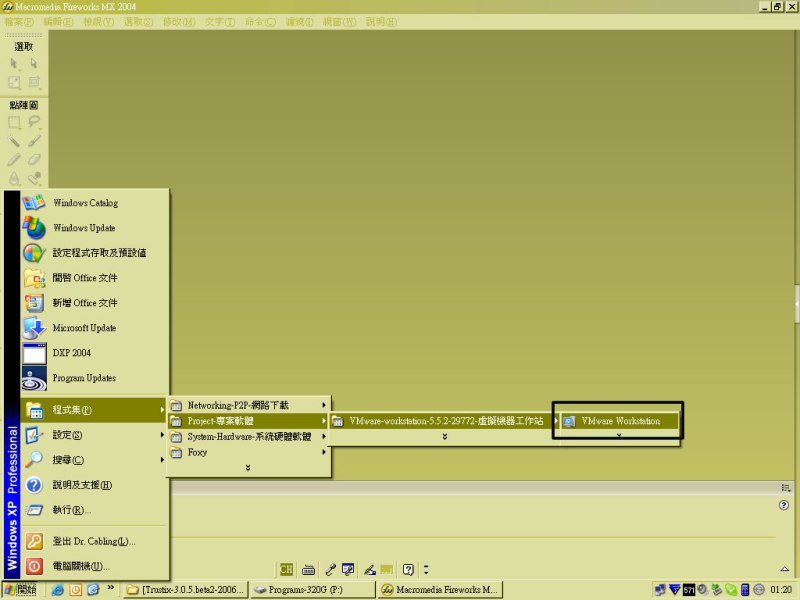Expand hidden items below VMware Workstation entry

click(619, 435)
